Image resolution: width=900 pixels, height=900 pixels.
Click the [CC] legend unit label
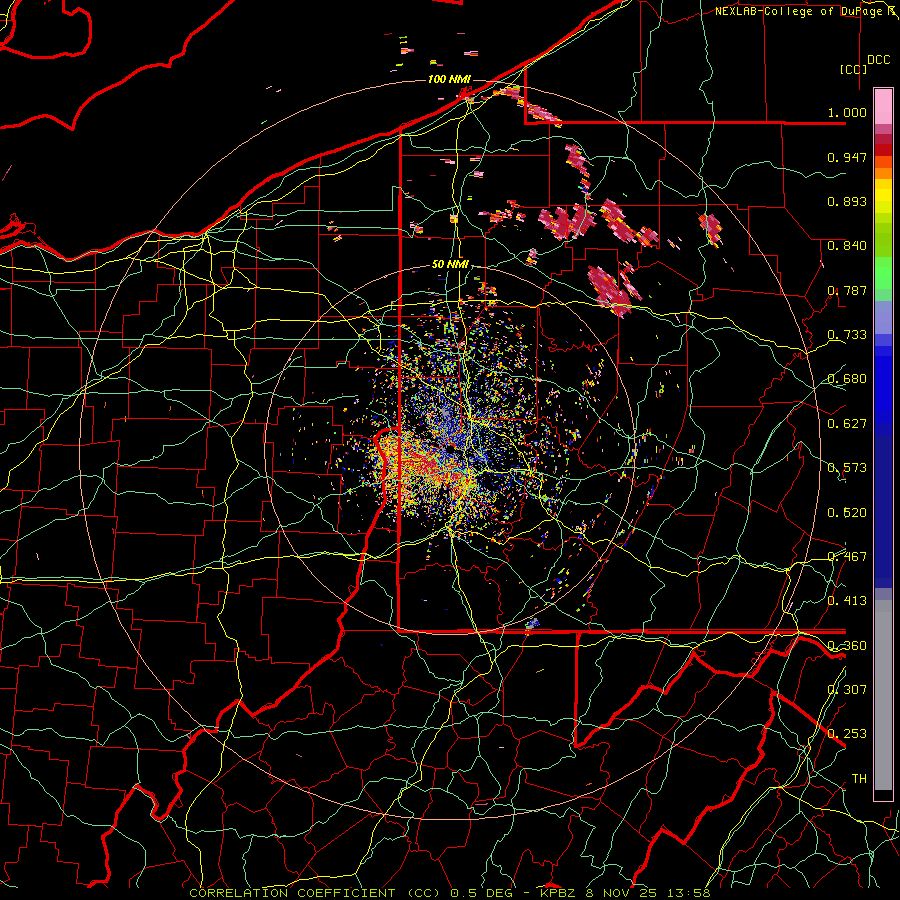click(x=854, y=69)
